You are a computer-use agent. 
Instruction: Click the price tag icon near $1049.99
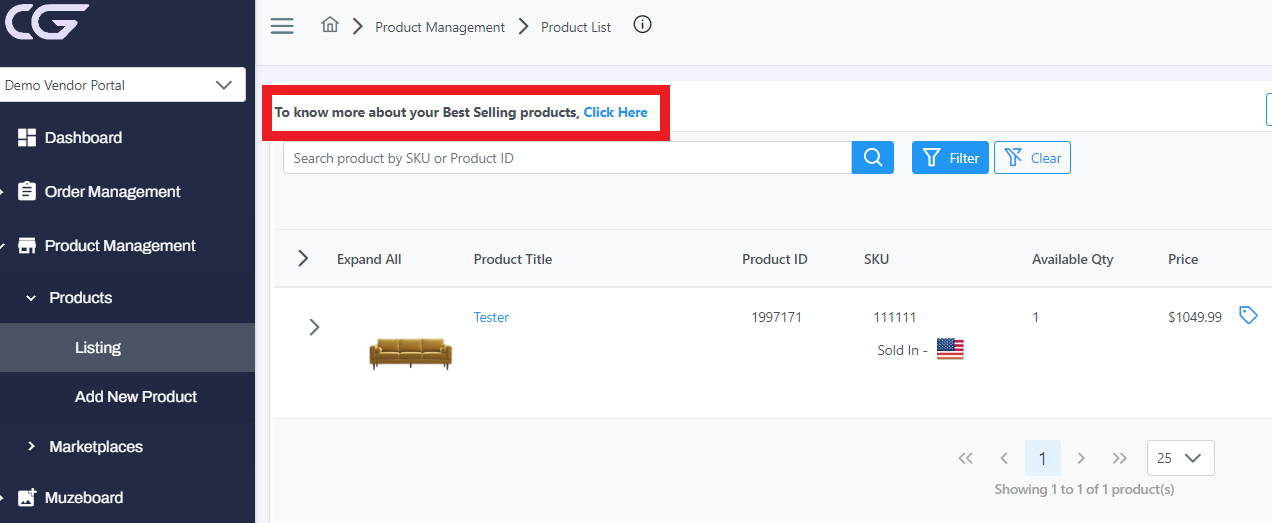coord(1248,315)
